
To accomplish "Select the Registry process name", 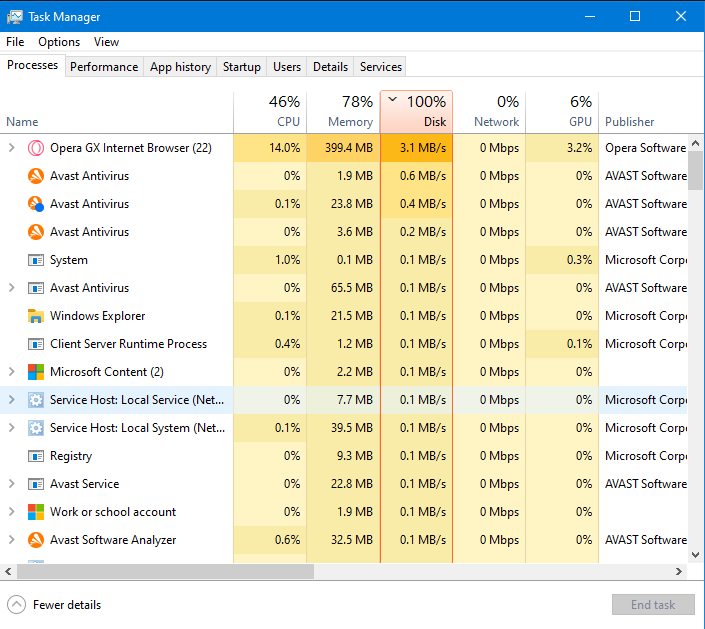I will click(71, 456).
